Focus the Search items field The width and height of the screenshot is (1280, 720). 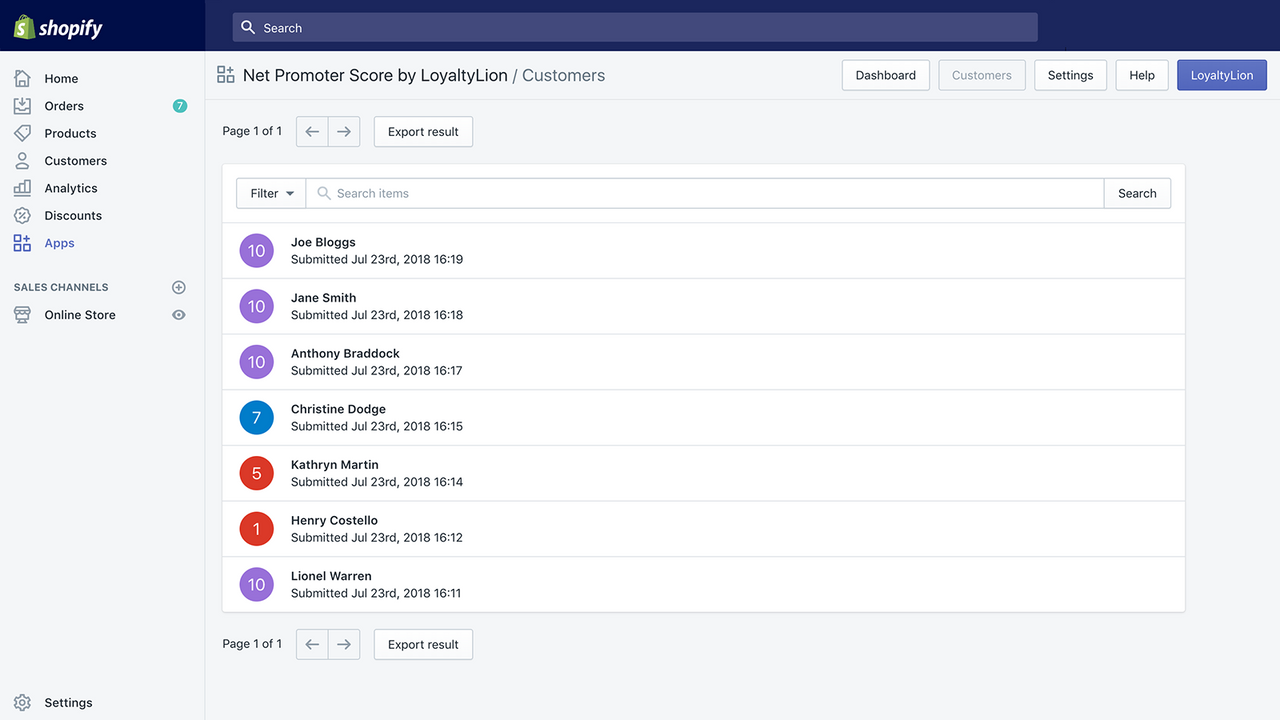point(705,193)
